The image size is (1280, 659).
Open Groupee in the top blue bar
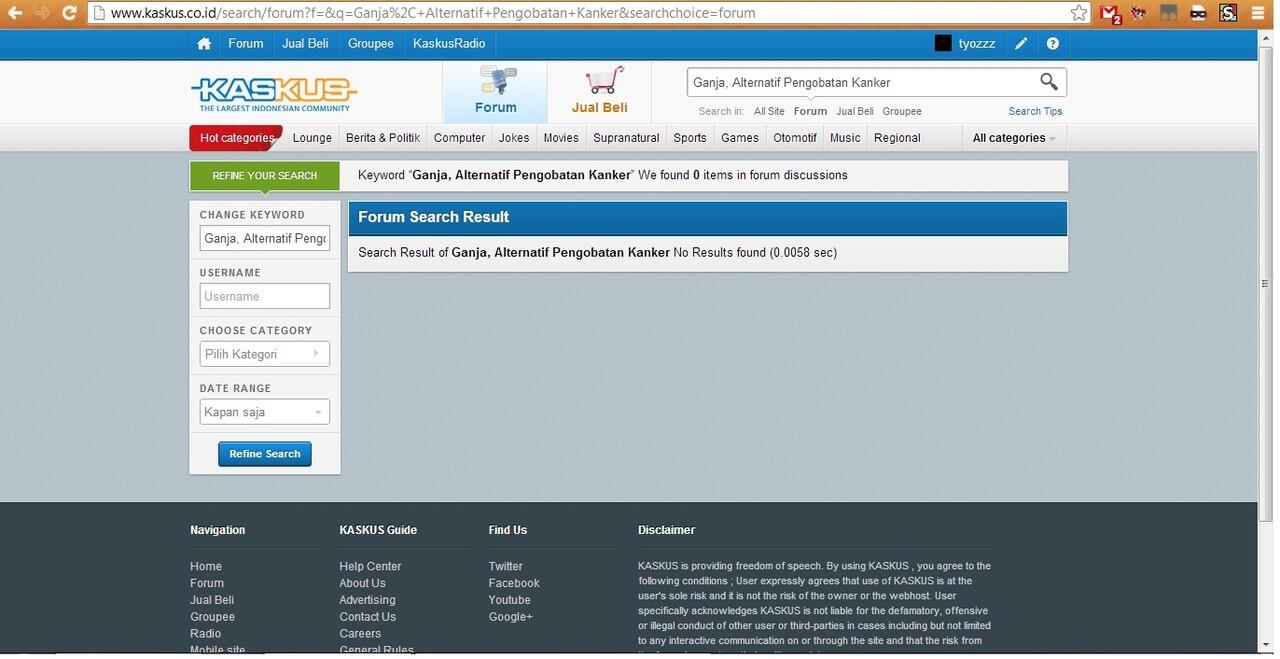pyautogui.click(x=371, y=44)
